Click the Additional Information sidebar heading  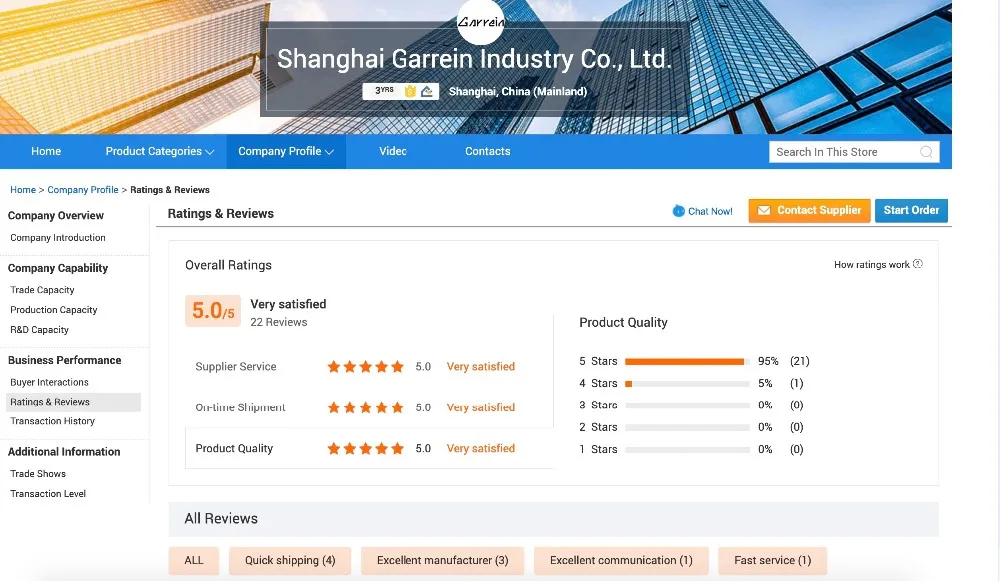64,452
